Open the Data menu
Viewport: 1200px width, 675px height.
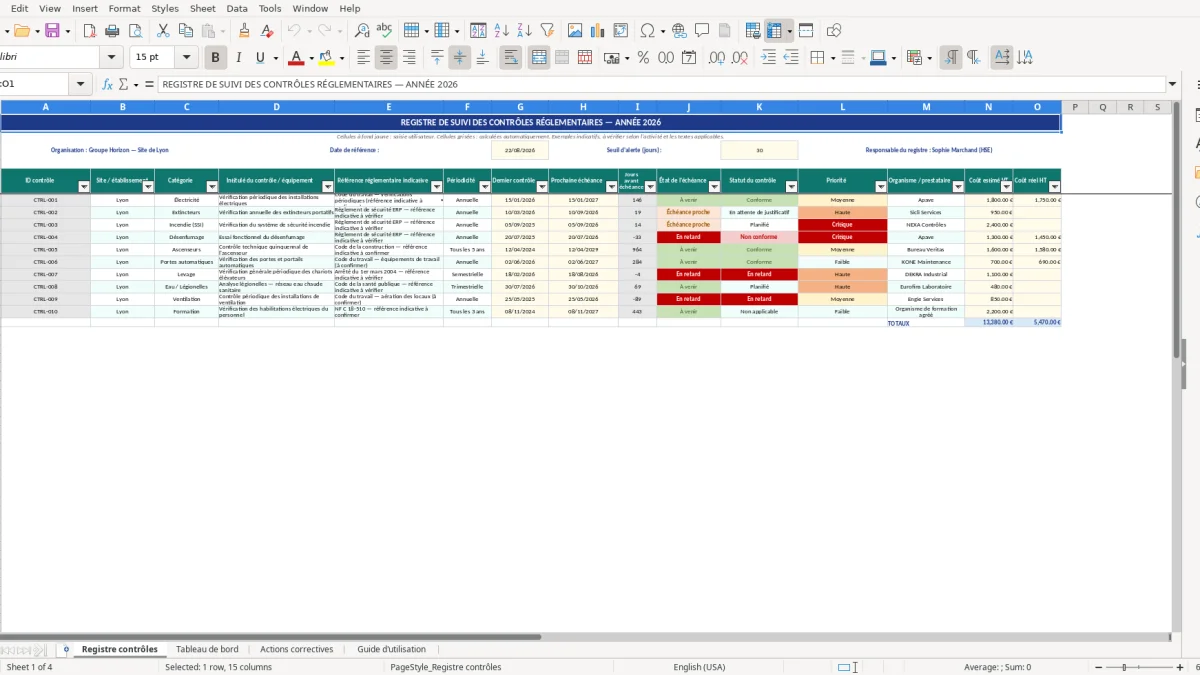pyautogui.click(x=237, y=8)
